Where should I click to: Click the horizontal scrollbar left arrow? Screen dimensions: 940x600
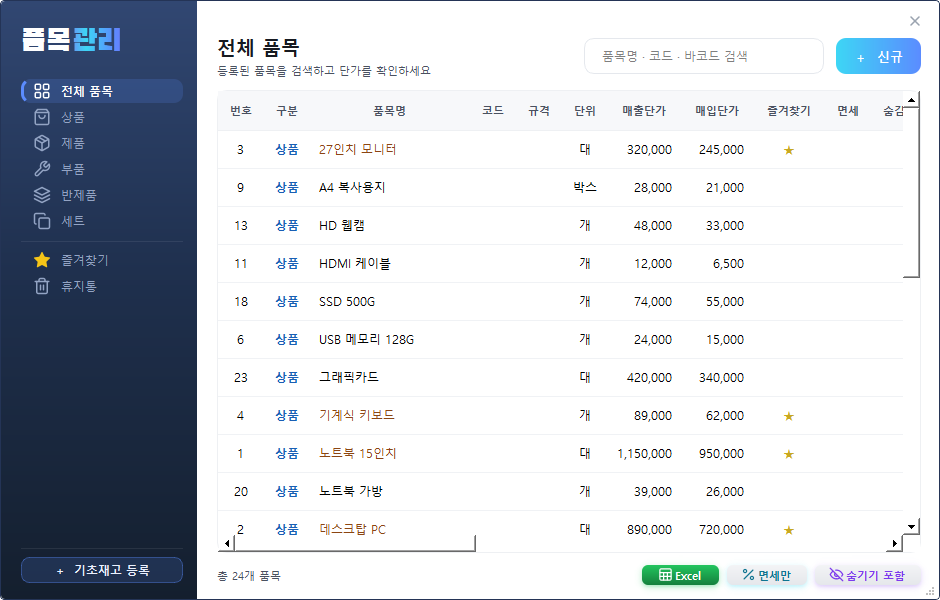click(227, 544)
